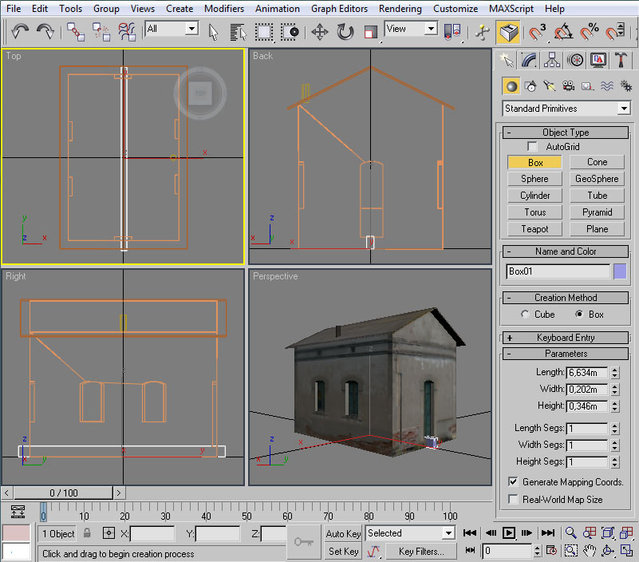Viewport: 639px width, 562px height.
Task: Open the View coordinate system dropdown
Action: click(411, 30)
